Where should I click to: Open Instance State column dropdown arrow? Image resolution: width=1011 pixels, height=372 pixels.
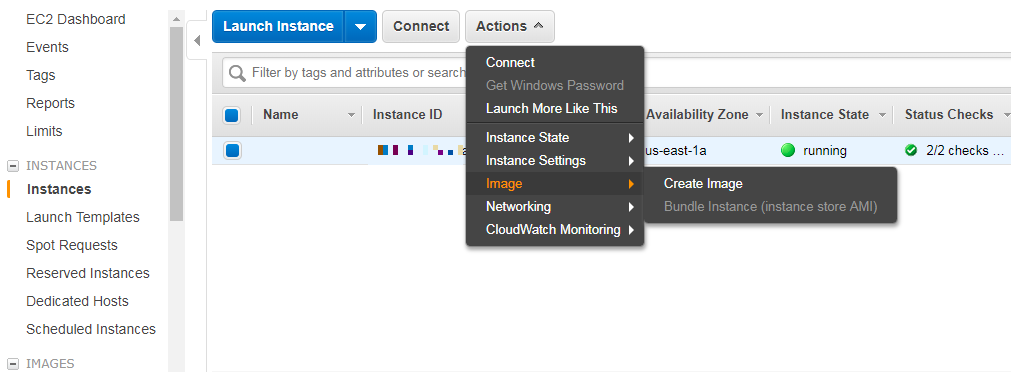coord(882,115)
